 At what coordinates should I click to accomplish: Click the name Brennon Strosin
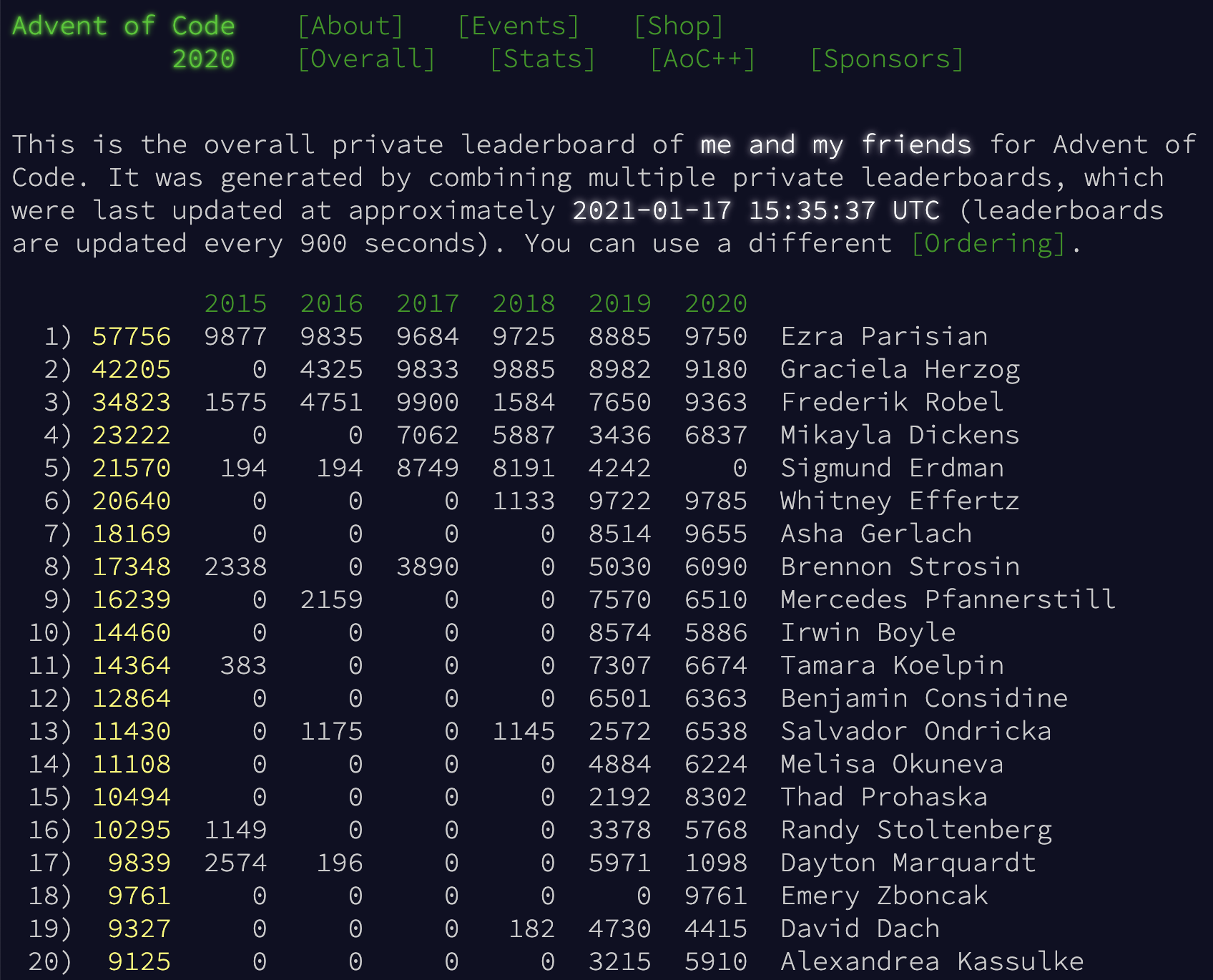click(x=900, y=567)
